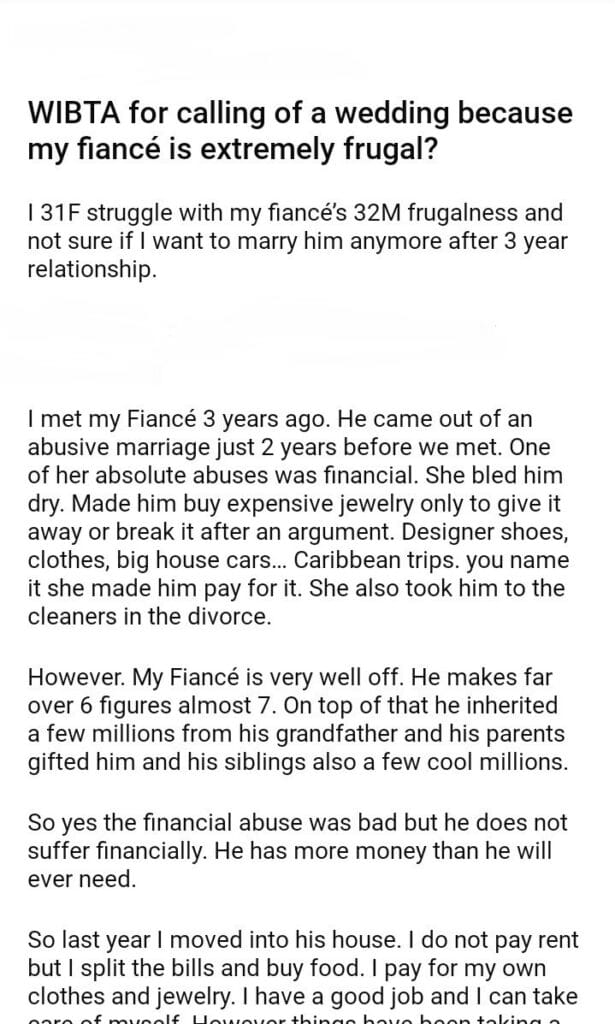This screenshot has height=1024, width=615.
Task: Click the post title starting with WIBTA
Action: coord(300,132)
